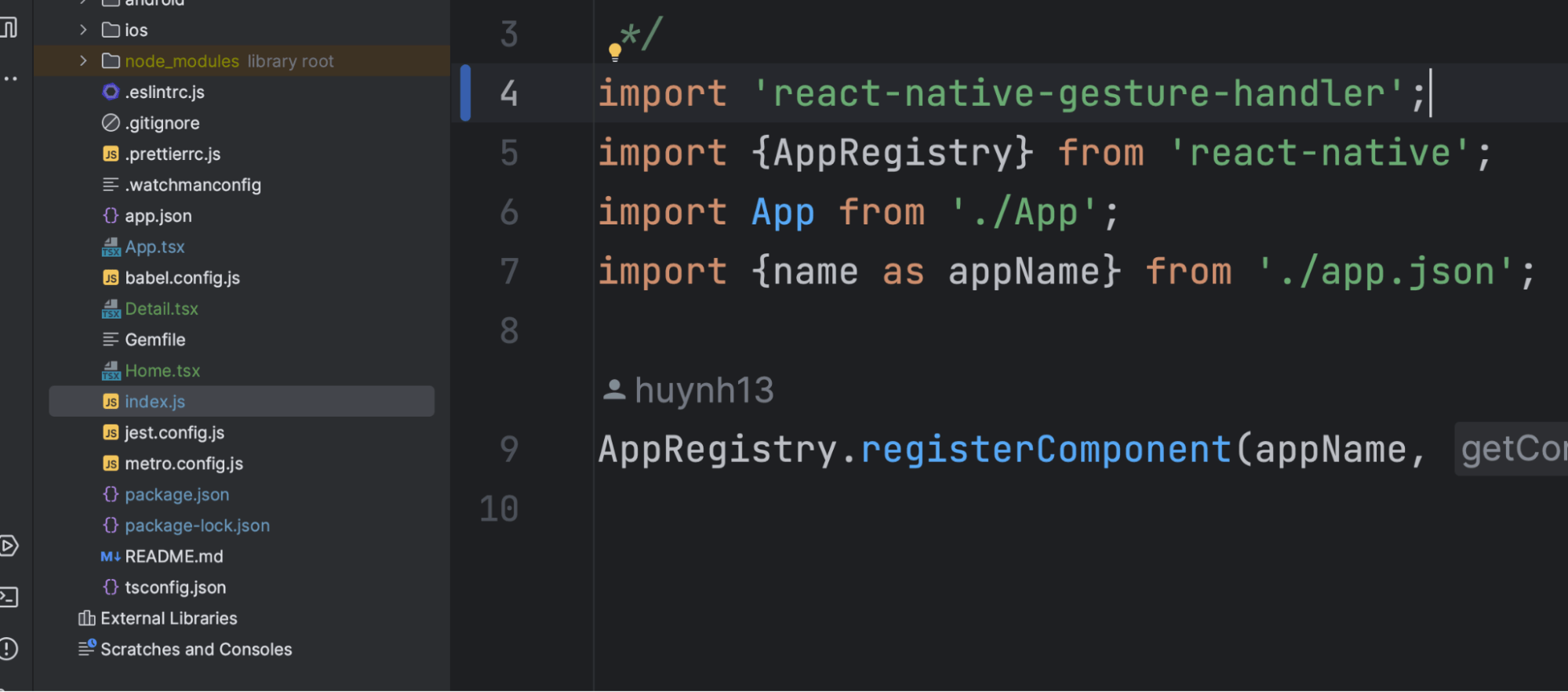Image resolution: width=1568 pixels, height=692 pixels.
Task: Open App.tsx in the project tree
Action: point(155,247)
